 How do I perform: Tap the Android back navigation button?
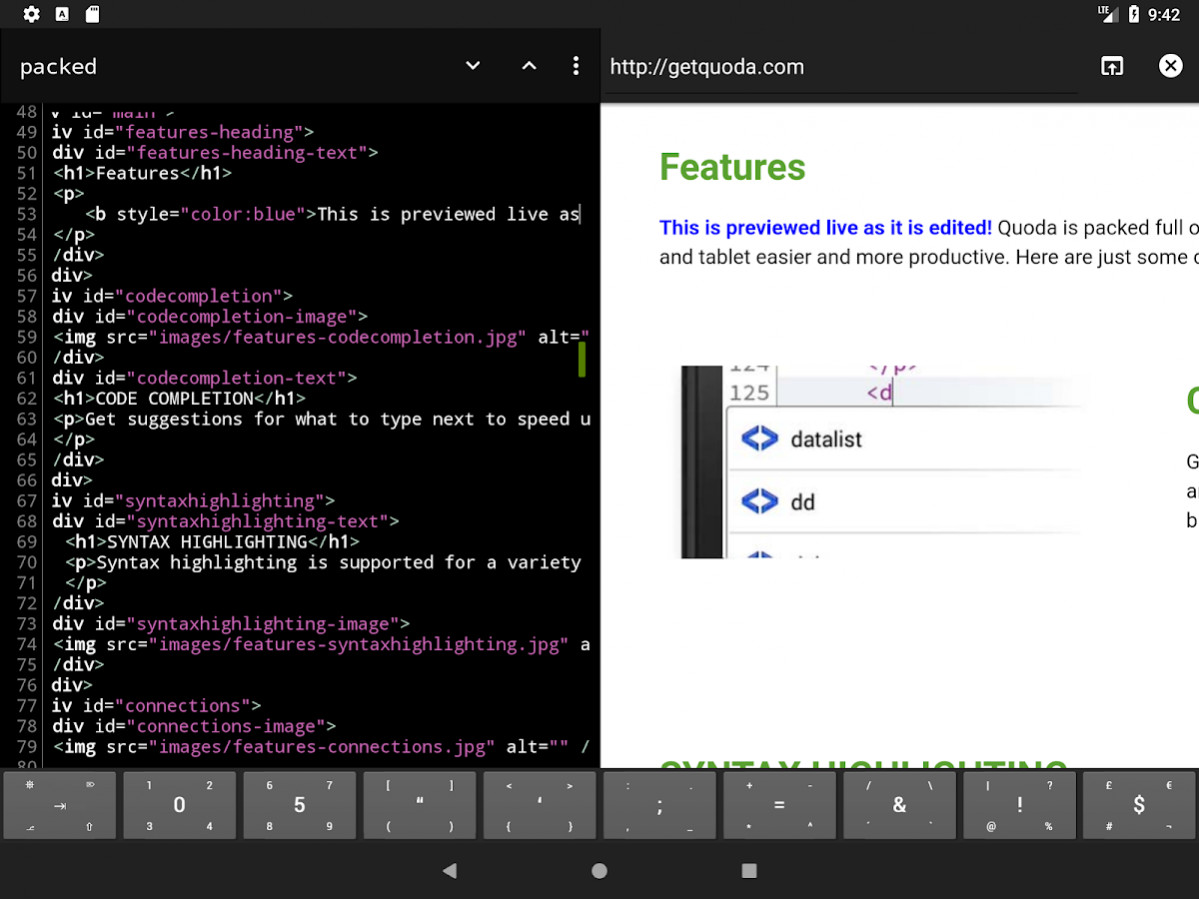pyautogui.click(x=449, y=870)
